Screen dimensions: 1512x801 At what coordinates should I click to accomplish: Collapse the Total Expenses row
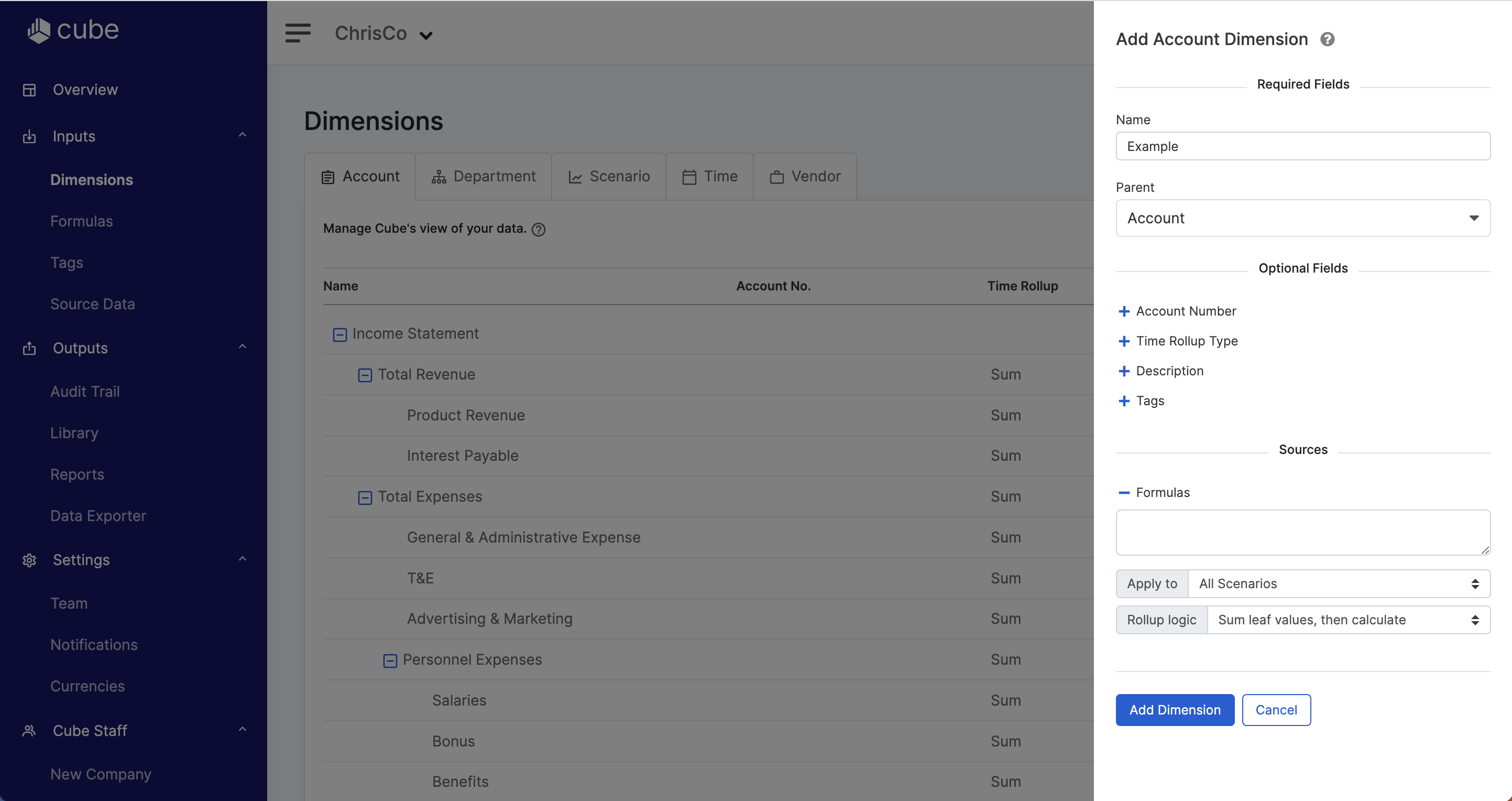365,498
